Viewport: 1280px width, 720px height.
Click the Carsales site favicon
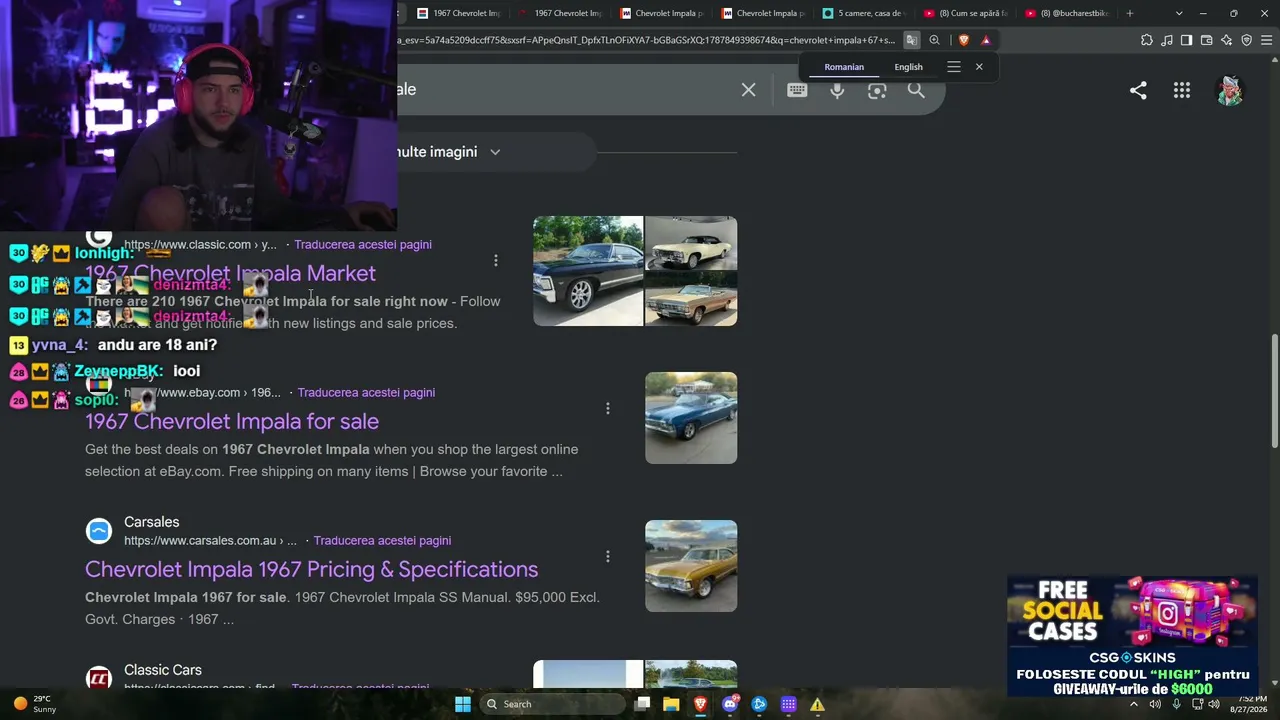[99, 531]
